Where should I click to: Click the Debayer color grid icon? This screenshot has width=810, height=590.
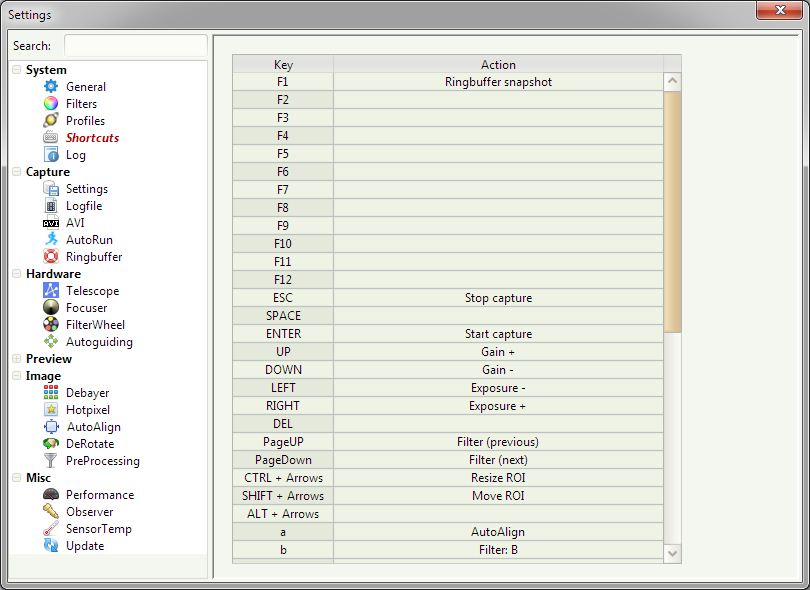click(x=51, y=393)
